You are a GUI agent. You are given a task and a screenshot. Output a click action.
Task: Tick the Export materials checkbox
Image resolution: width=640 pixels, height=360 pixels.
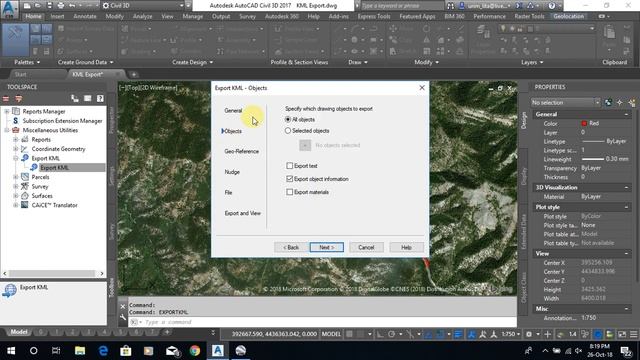(x=290, y=192)
